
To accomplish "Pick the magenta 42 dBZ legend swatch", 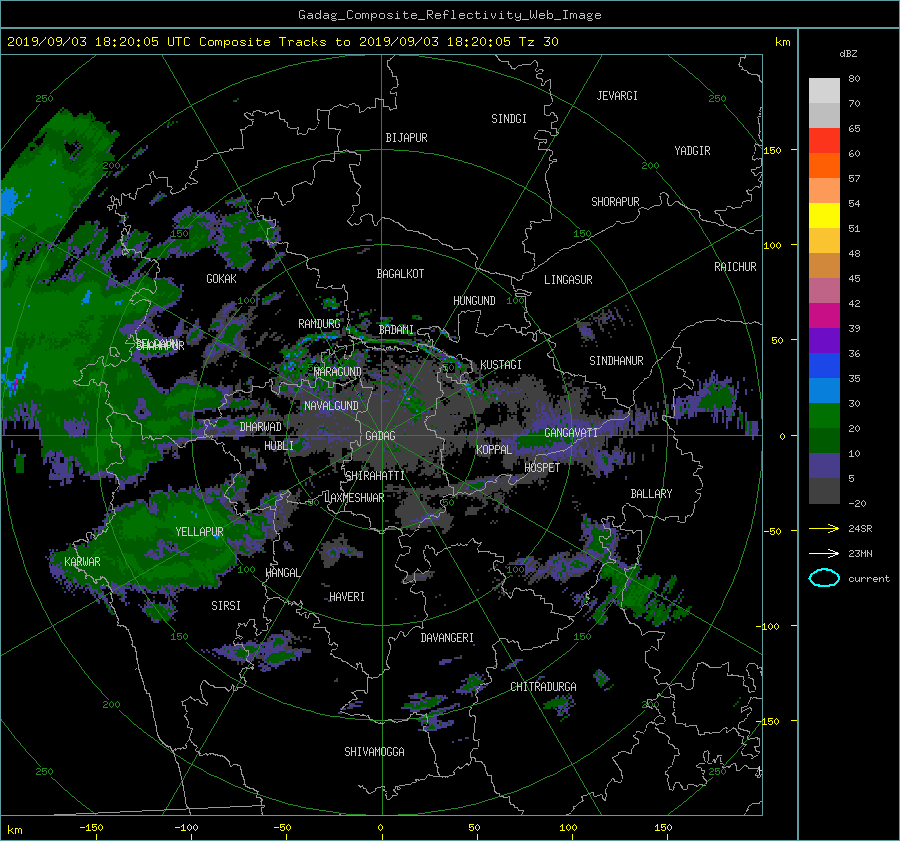I will pos(824,315).
